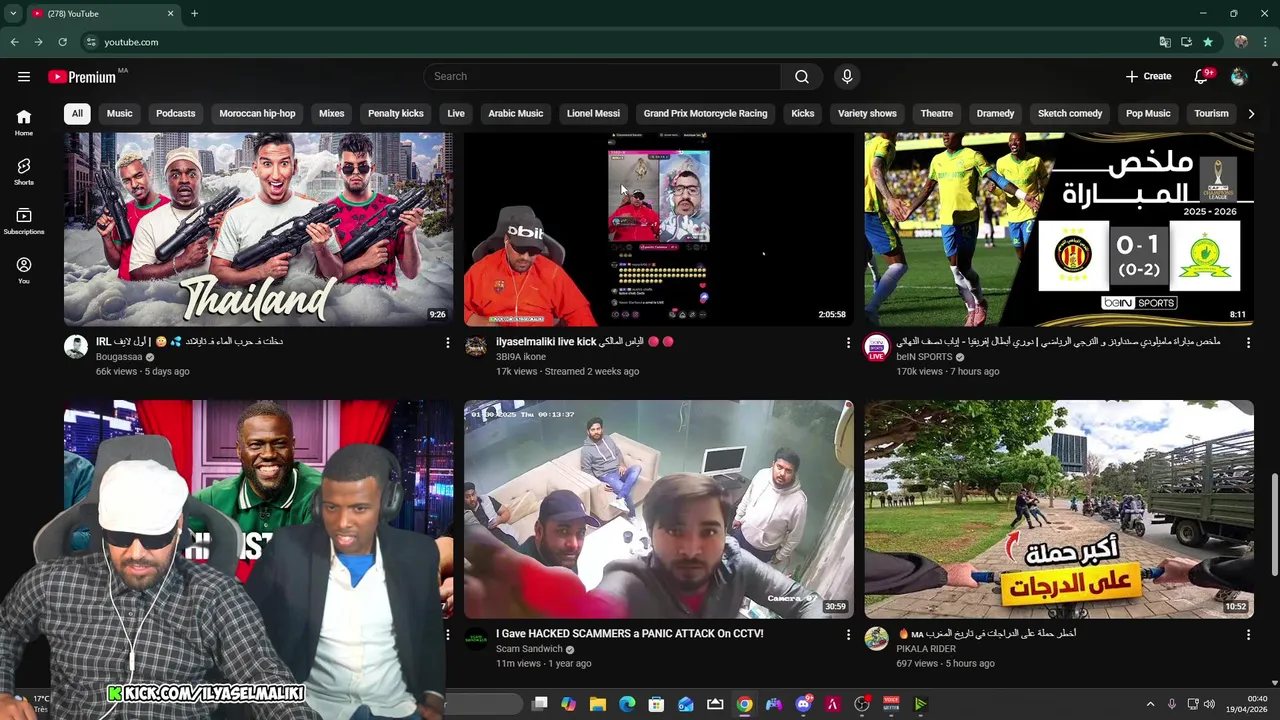Select the Tourism chip

pos(1211,113)
